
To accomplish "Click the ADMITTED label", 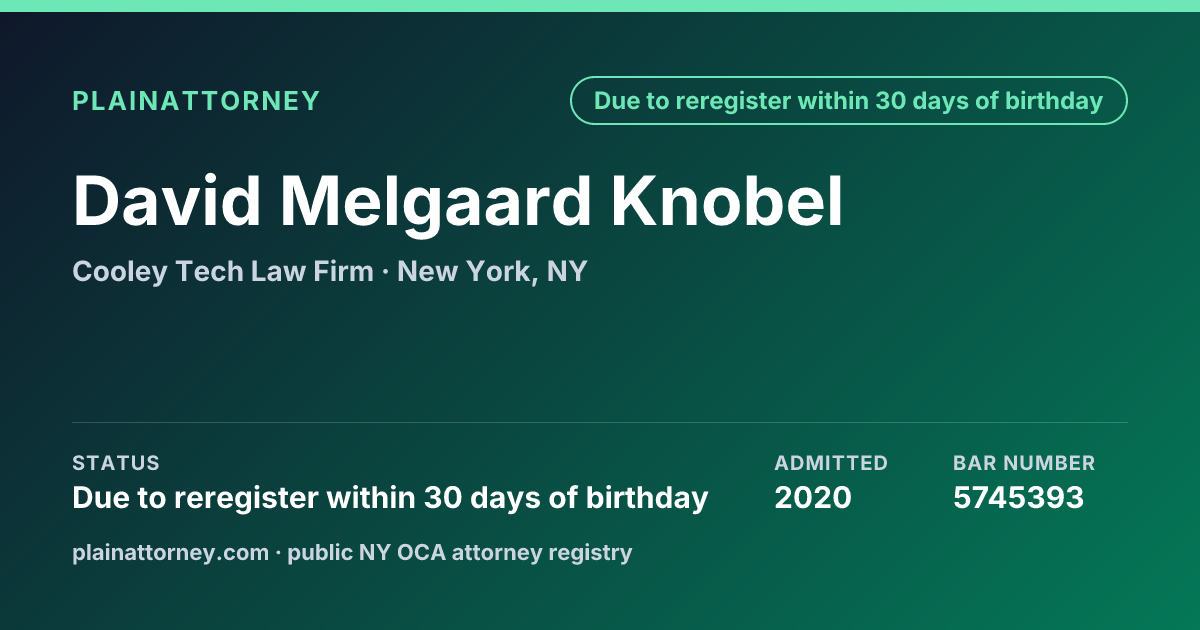I will pos(831,463).
